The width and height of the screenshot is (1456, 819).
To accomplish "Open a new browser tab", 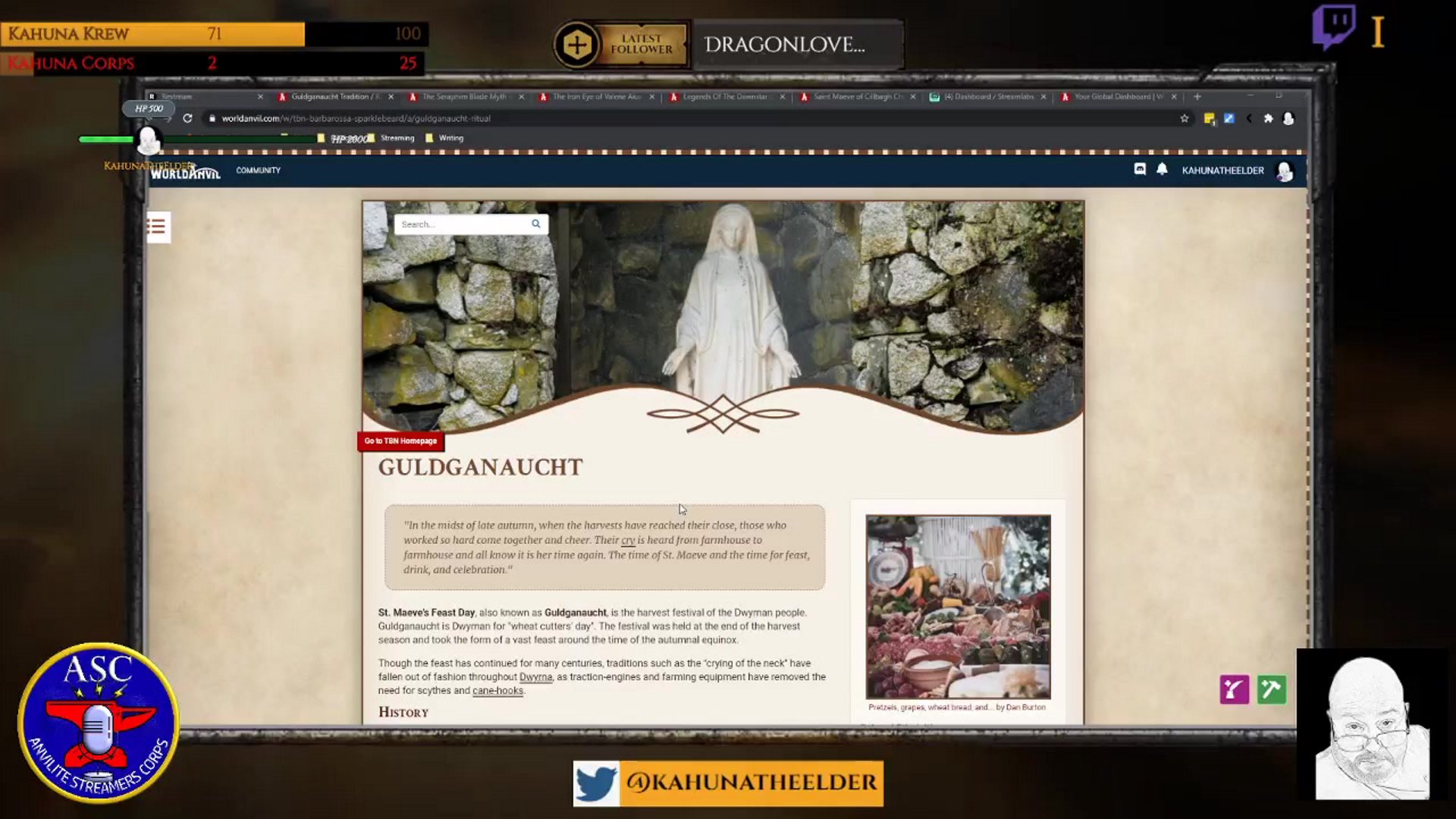I will click(x=1197, y=96).
